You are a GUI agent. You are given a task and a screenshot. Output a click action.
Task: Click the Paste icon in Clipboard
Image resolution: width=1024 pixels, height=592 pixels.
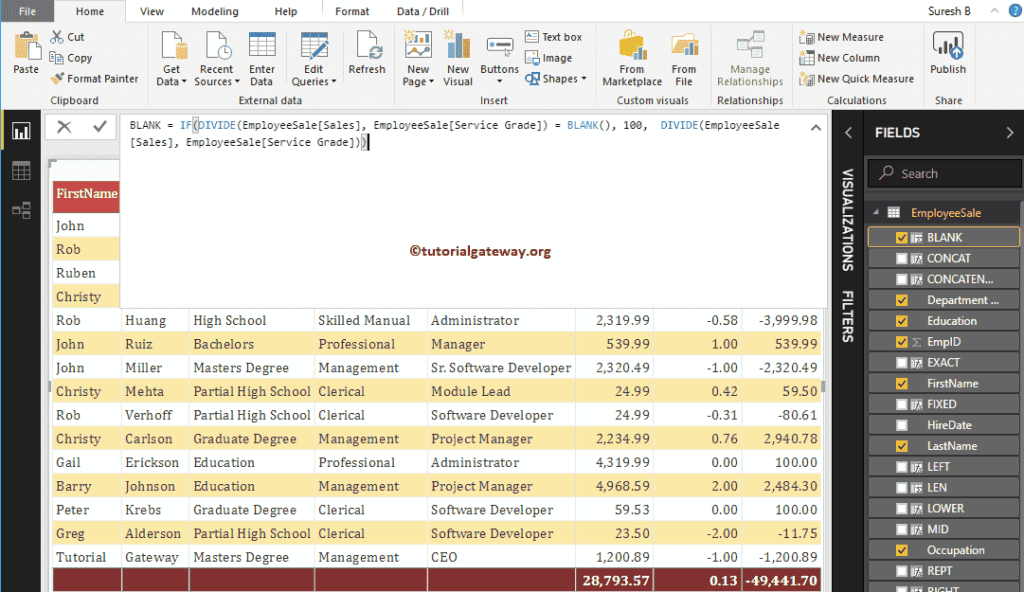(x=26, y=53)
